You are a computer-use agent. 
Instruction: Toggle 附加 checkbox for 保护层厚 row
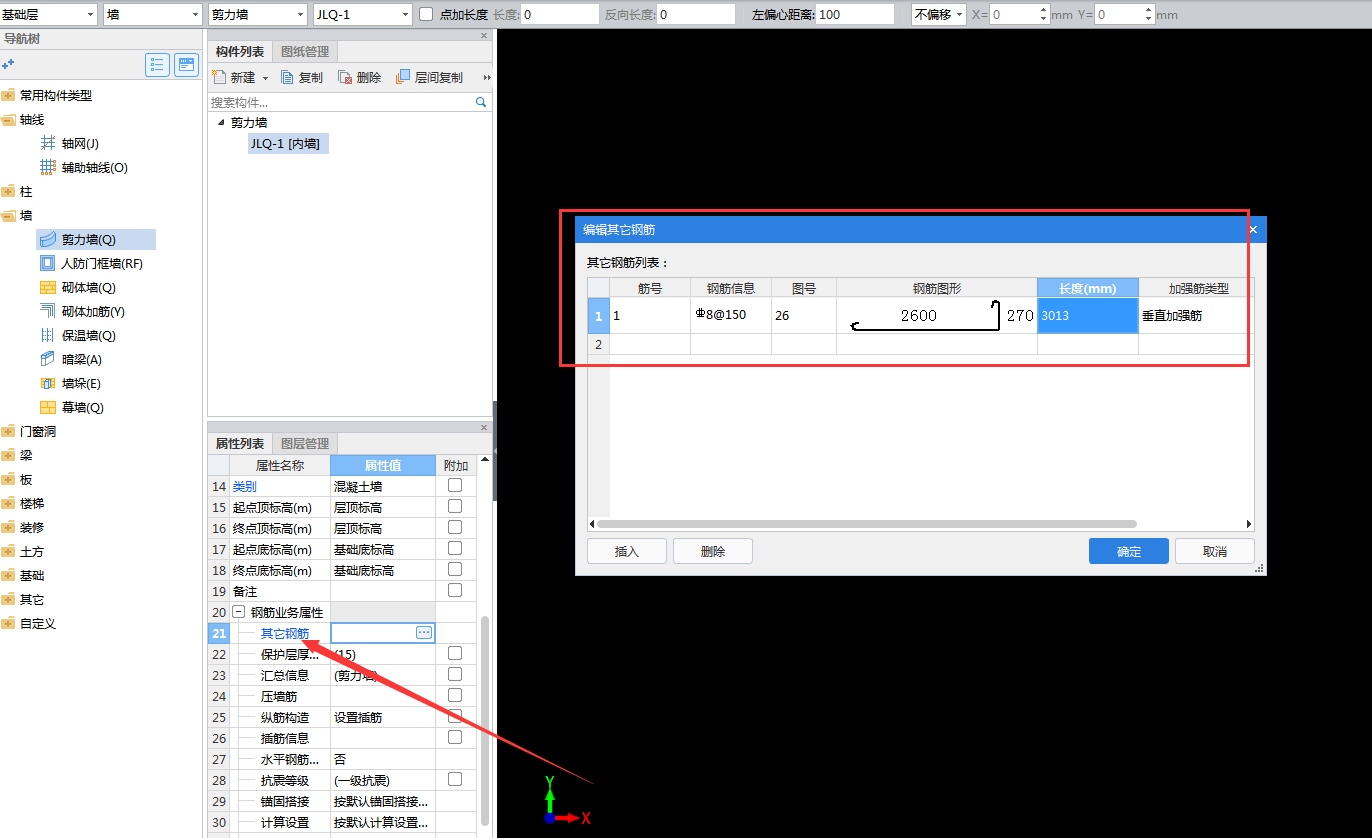coord(455,653)
